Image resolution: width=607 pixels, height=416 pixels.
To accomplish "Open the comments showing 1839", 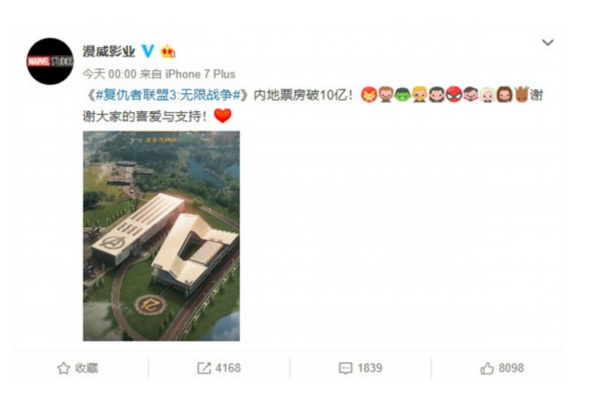I will point(360,368).
